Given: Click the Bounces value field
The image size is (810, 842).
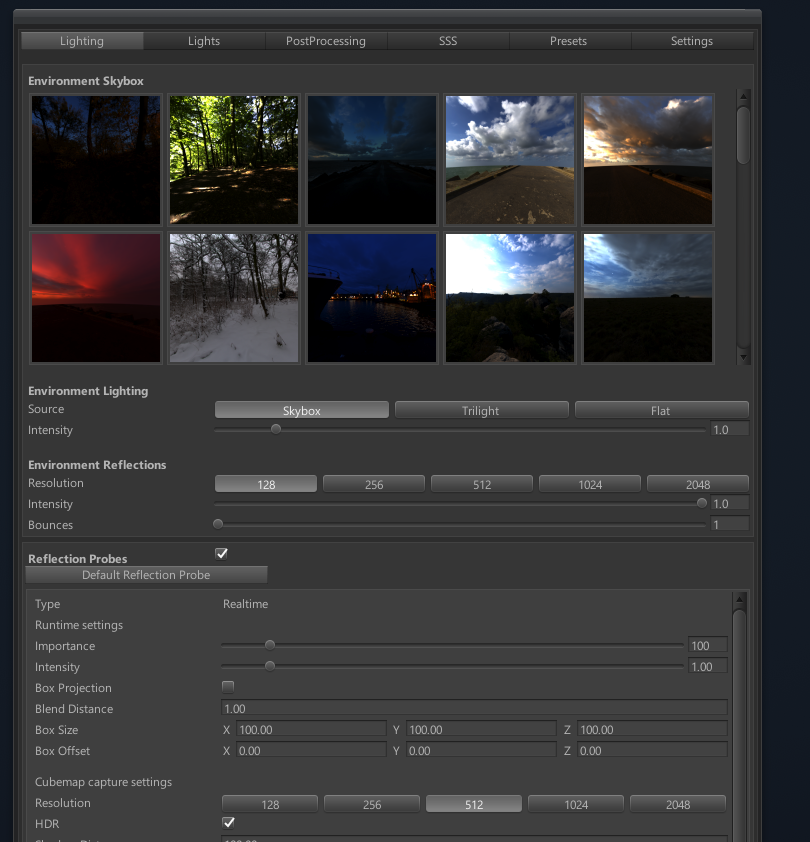Looking at the screenshot, I should (729, 524).
